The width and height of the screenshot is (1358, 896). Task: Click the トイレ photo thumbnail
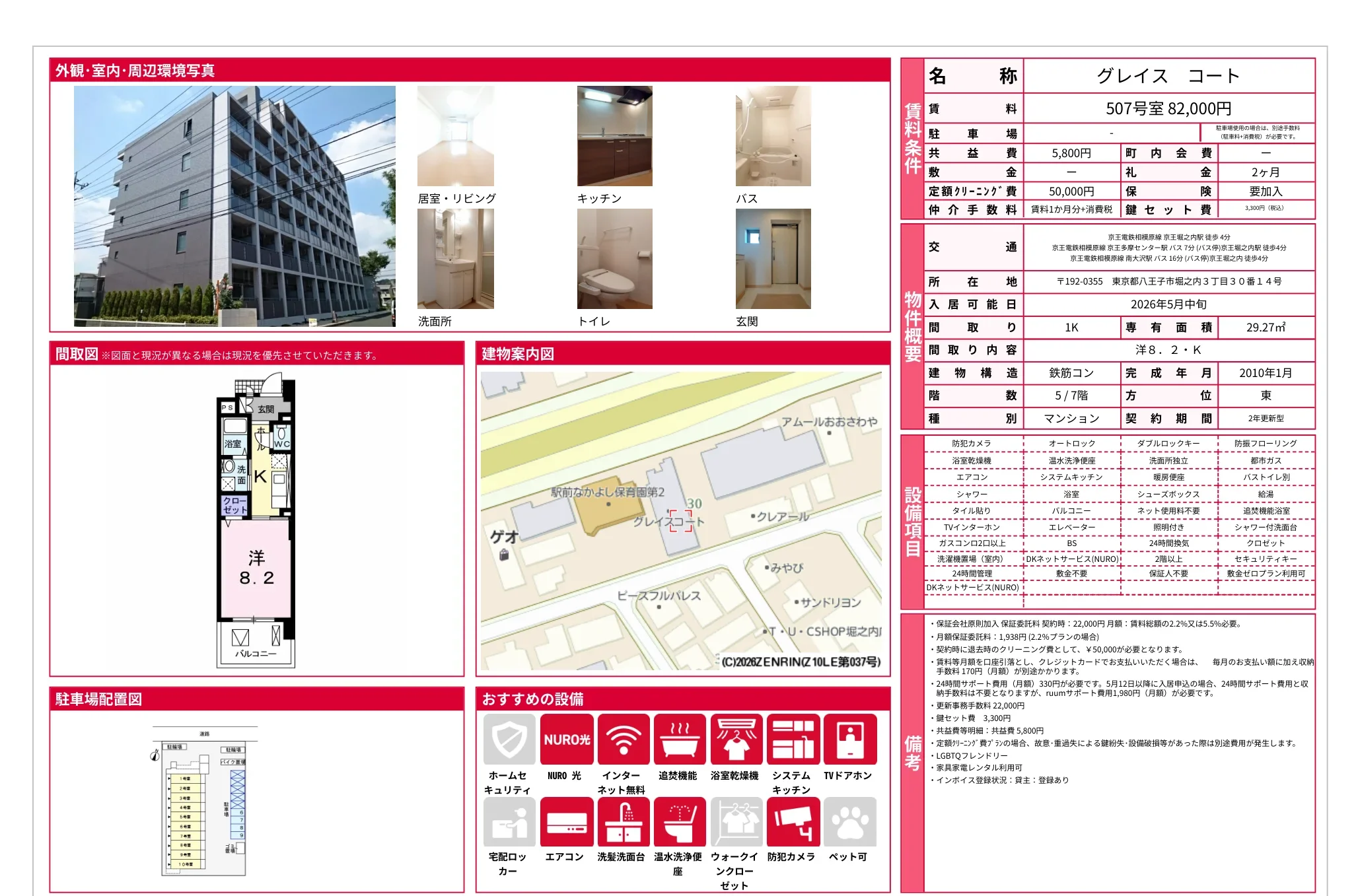(x=614, y=259)
